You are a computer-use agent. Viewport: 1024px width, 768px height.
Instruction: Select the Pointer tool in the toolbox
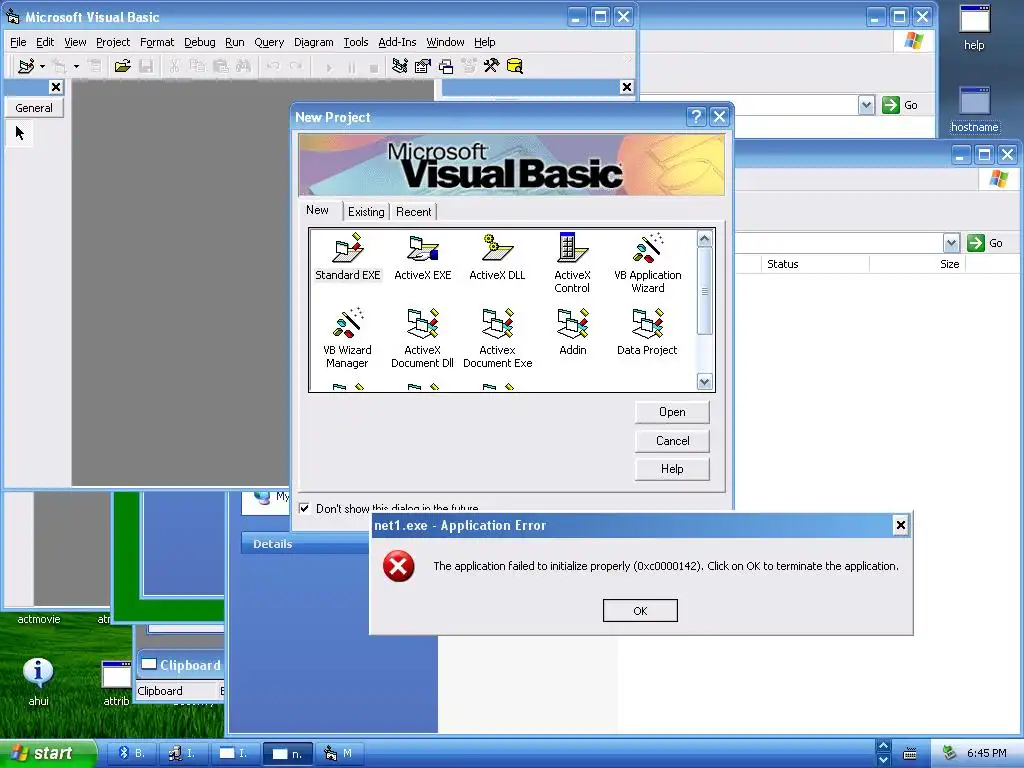click(x=20, y=133)
